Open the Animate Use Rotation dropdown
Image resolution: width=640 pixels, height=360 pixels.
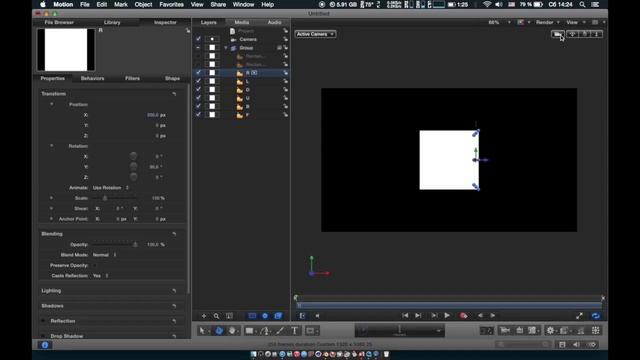point(111,188)
